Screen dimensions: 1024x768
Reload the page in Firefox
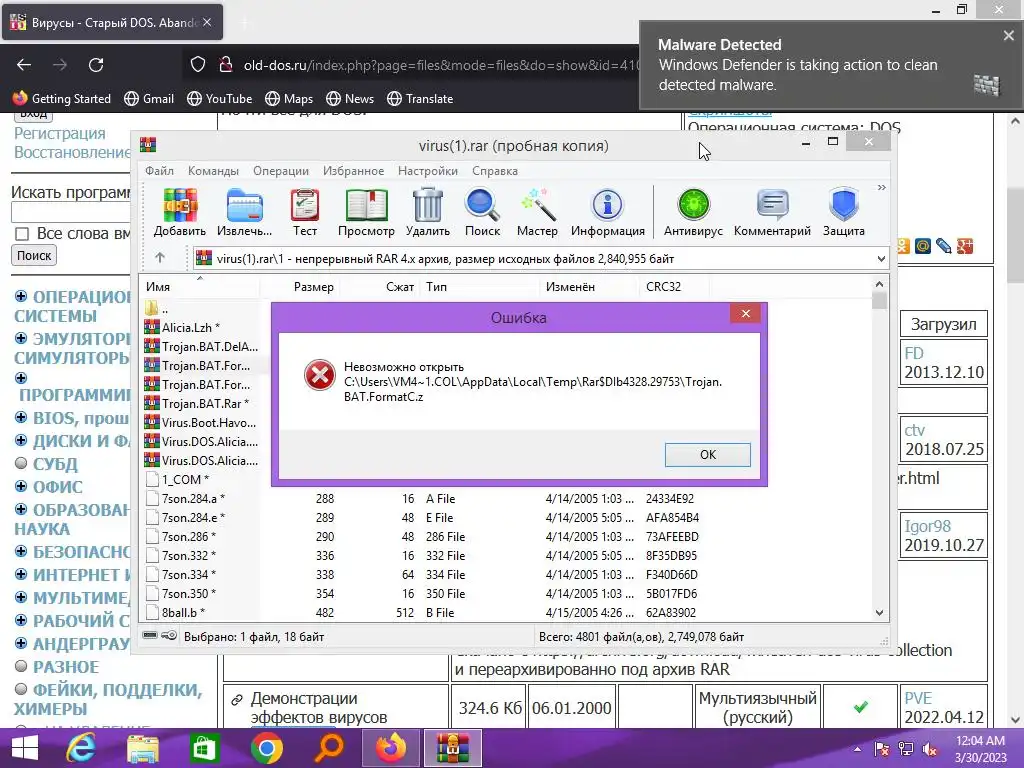click(x=96, y=65)
